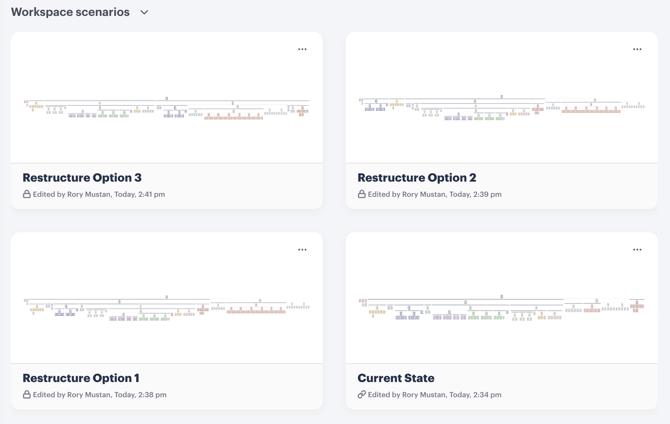Click the lock icon on Restructure Option 1
This screenshot has width=670, height=424.
point(26,395)
